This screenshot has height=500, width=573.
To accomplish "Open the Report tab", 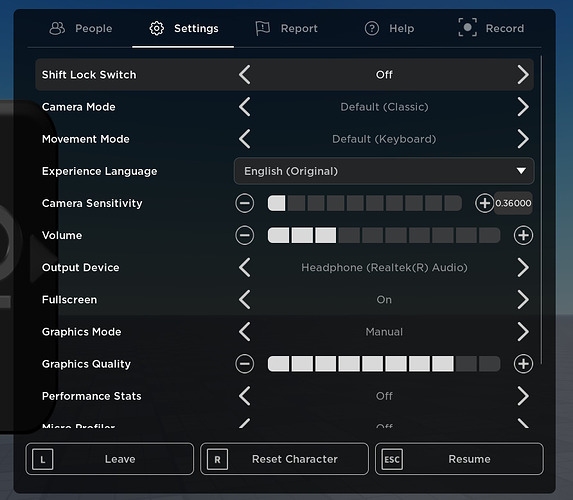I will [x=286, y=29].
